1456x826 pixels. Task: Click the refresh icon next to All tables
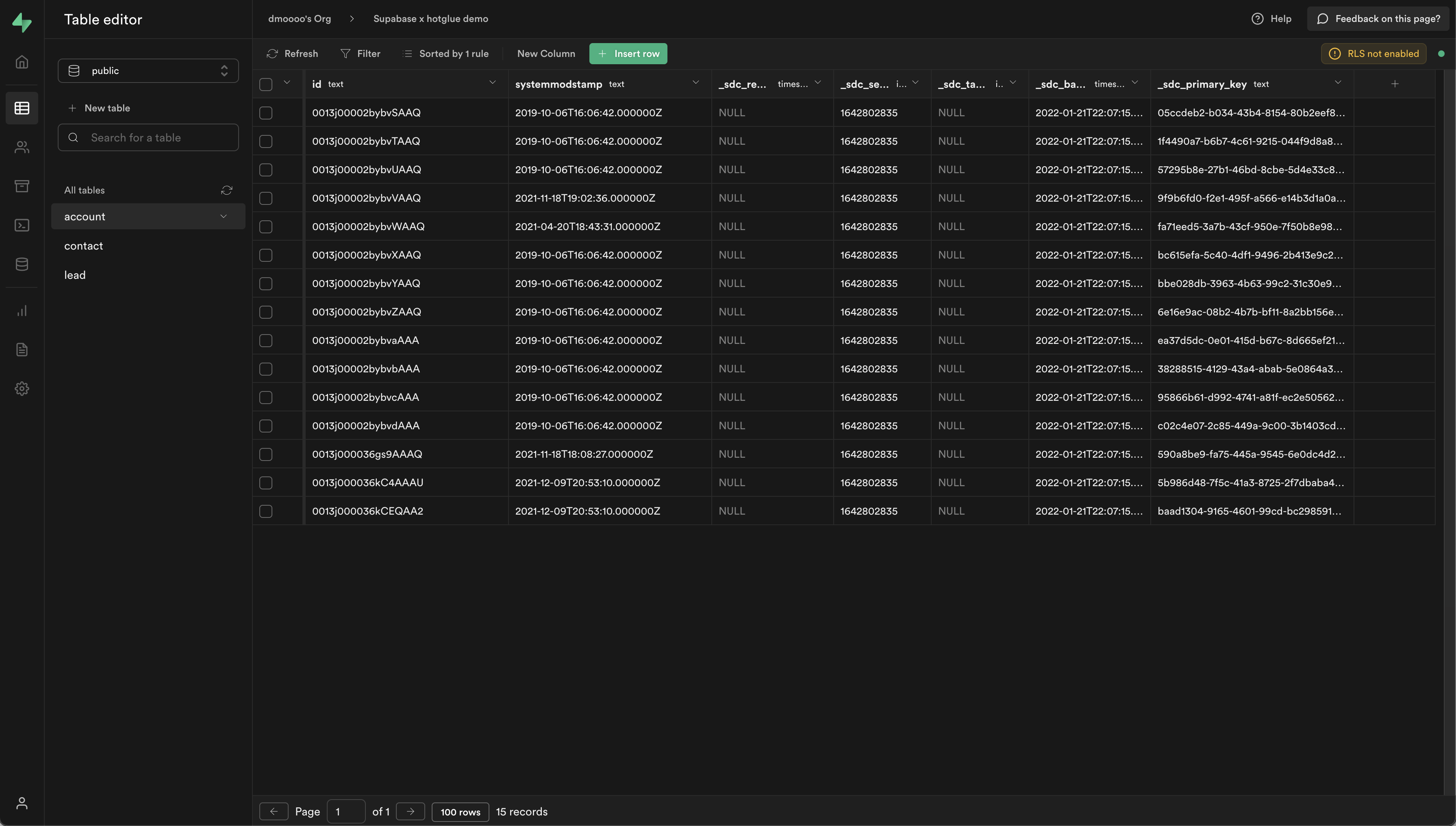coord(226,190)
